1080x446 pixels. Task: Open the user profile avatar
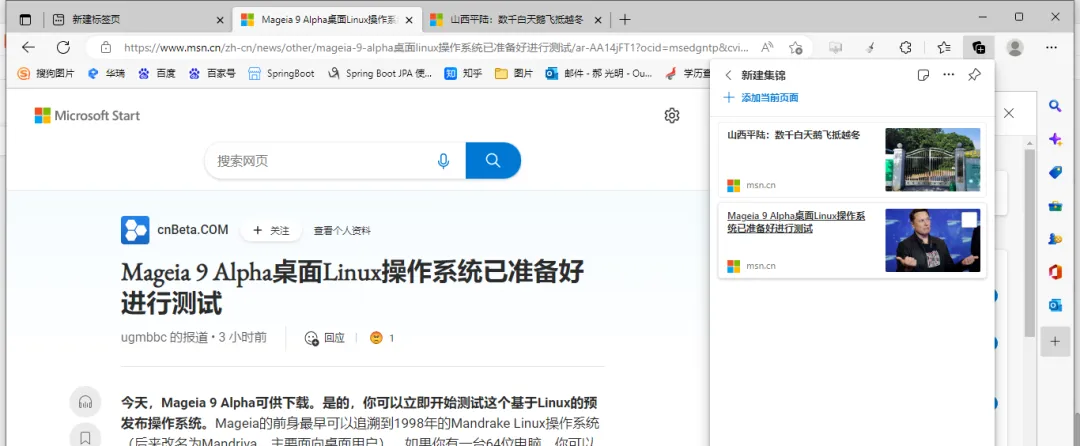click(x=1015, y=47)
